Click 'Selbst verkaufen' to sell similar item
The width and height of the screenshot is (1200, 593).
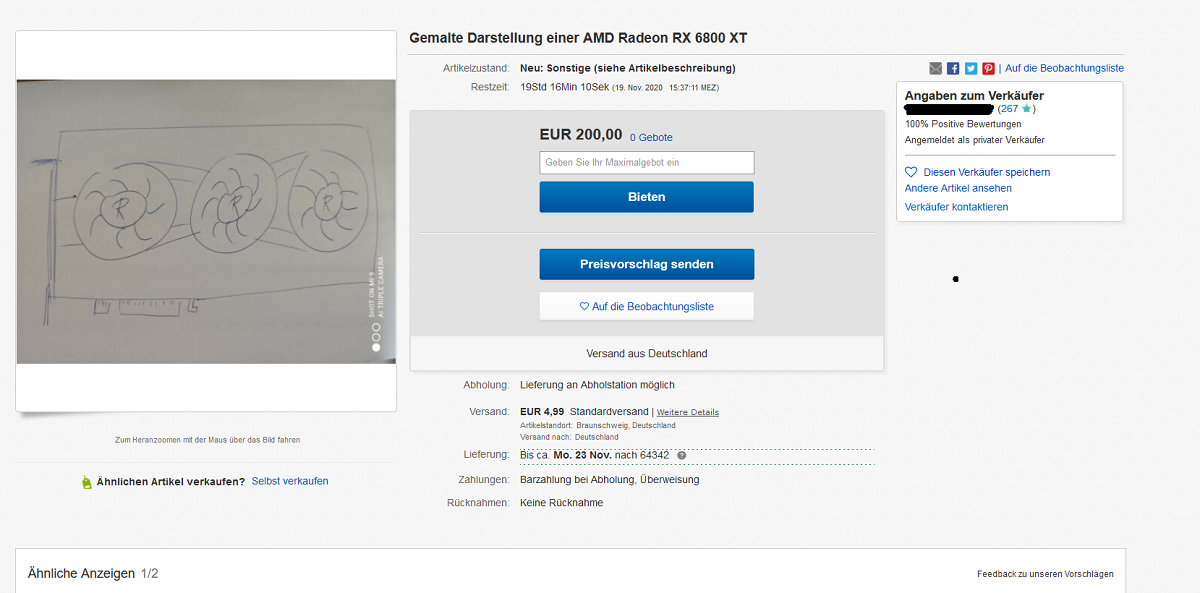pos(291,481)
